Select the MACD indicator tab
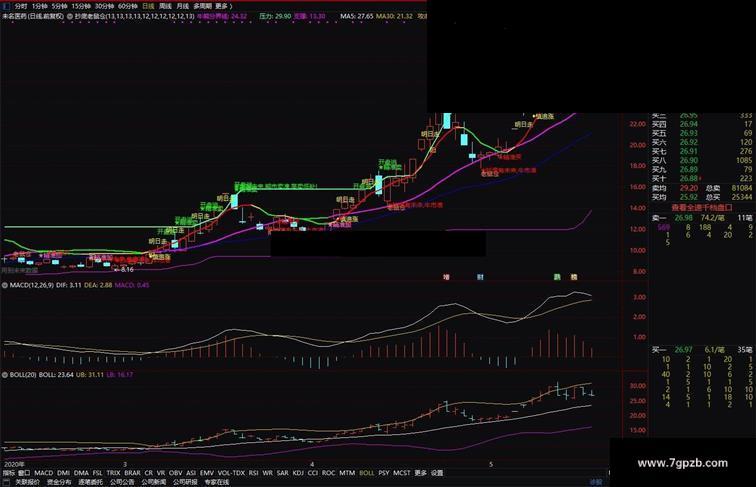This screenshot has width=756, height=487. tap(43, 473)
